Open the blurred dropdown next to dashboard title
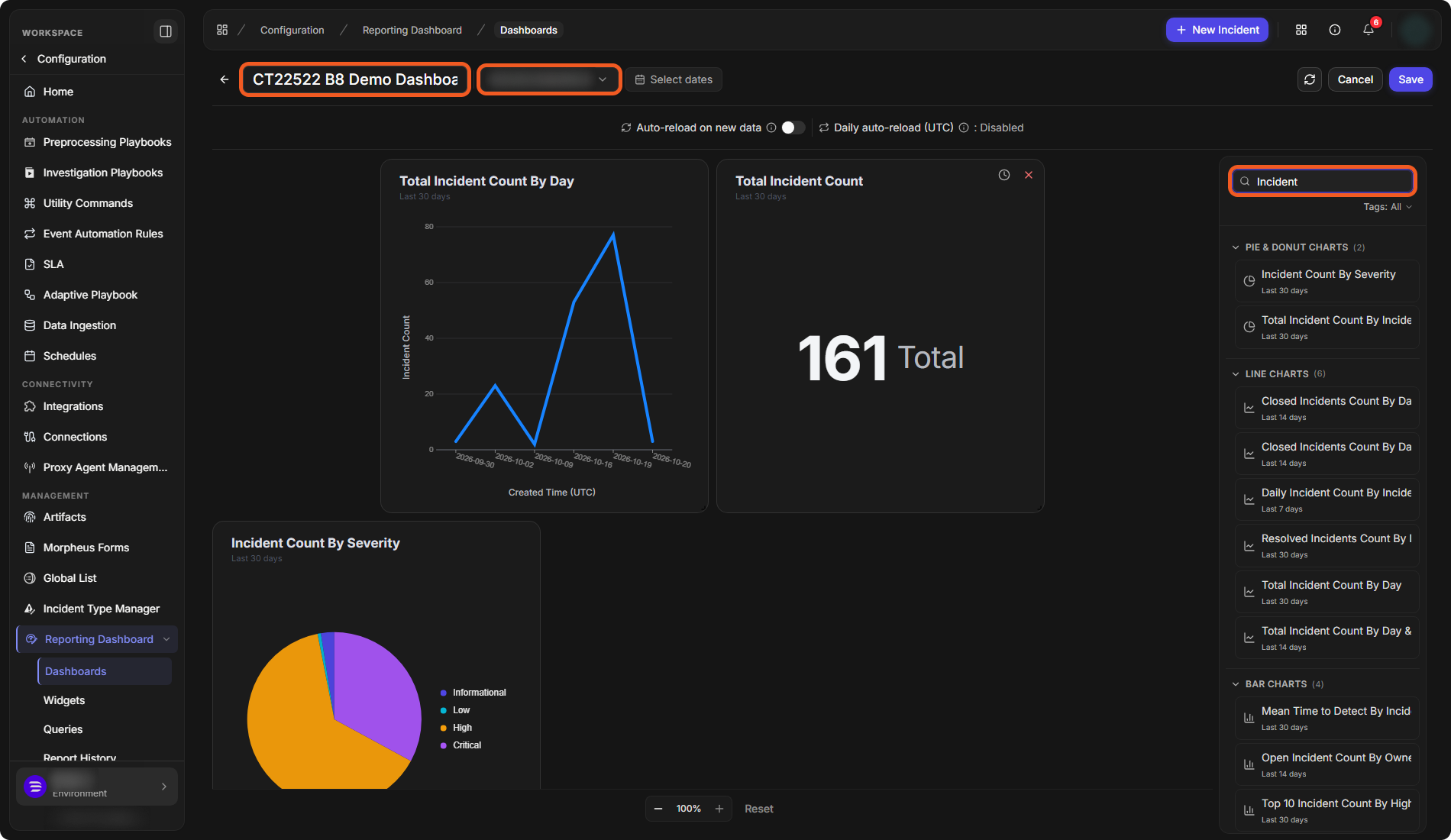This screenshot has width=1451, height=840. [x=548, y=79]
